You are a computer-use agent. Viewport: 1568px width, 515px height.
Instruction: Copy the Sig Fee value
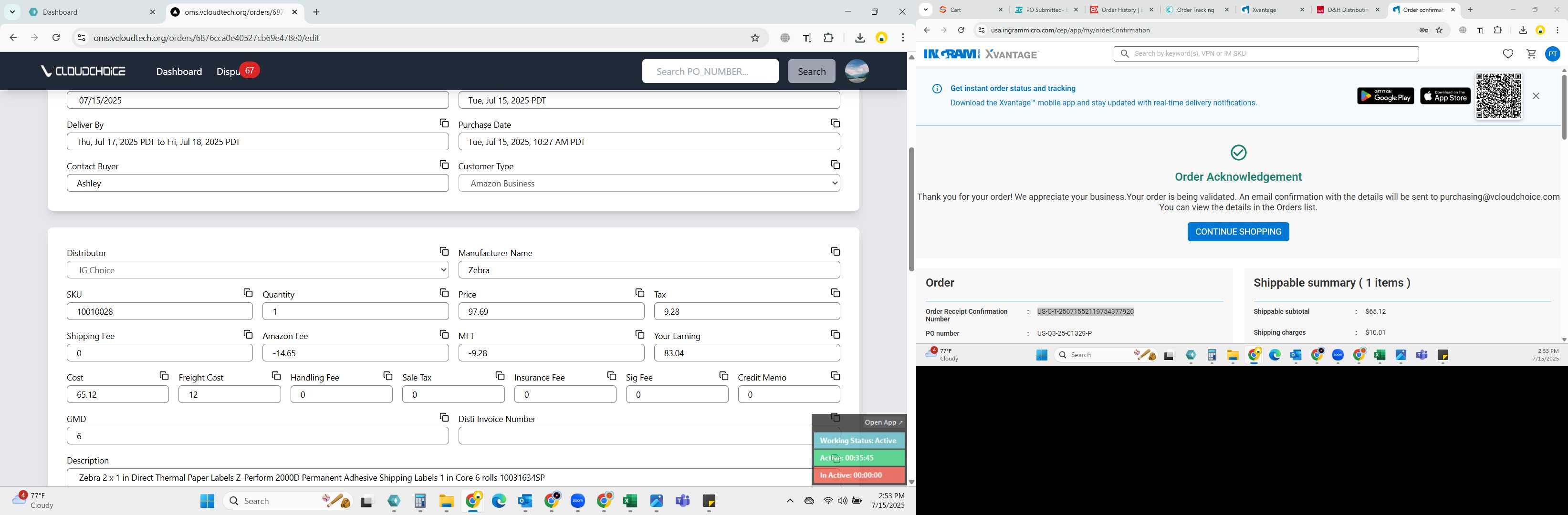tap(723, 376)
